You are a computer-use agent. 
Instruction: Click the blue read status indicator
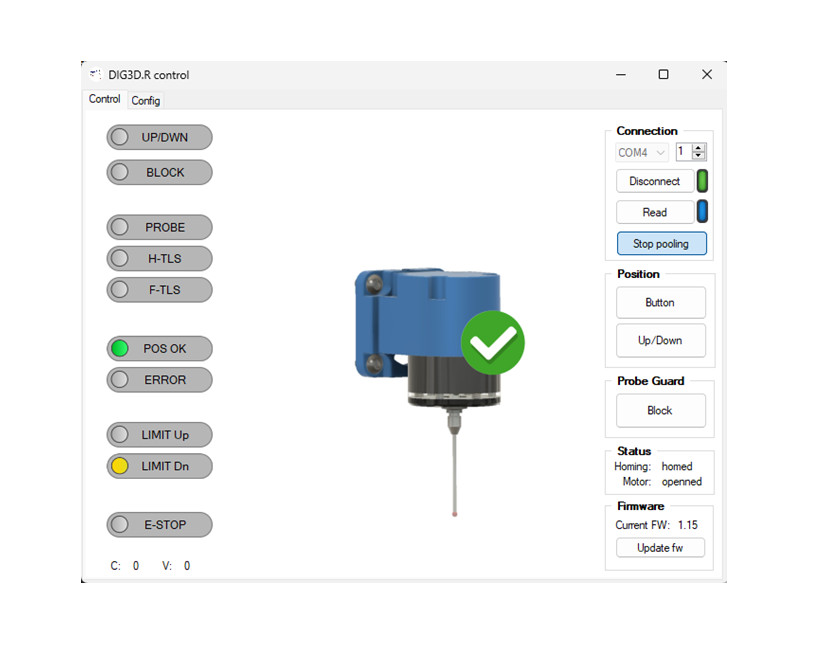pyautogui.click(x=702, y=212)
